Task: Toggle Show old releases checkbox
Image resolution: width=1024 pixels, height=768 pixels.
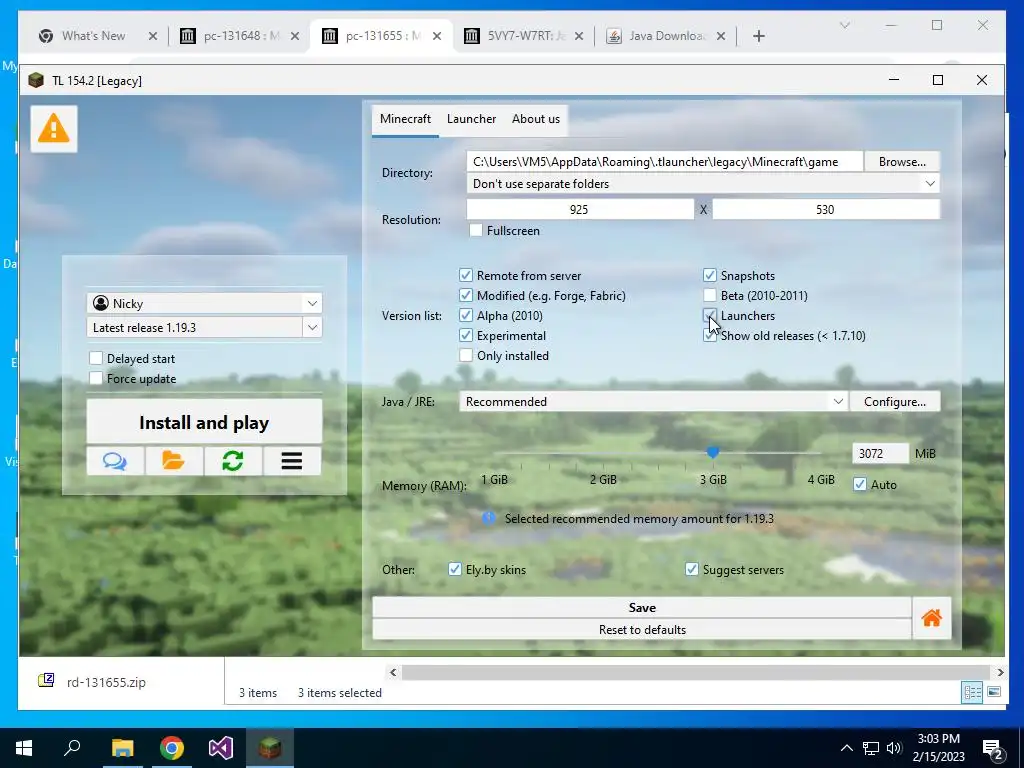Action: click(710, 336)
